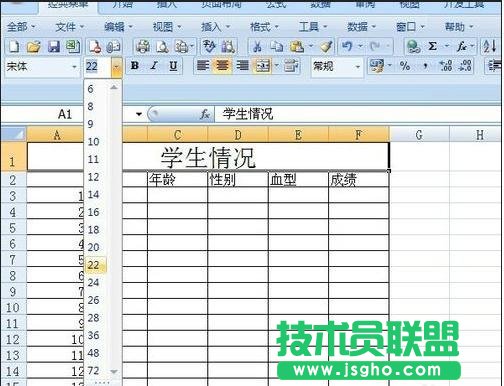Viewport: 504px width, 386px height.
Task: Toggle Underline formatting
Action: coord(173,66)
